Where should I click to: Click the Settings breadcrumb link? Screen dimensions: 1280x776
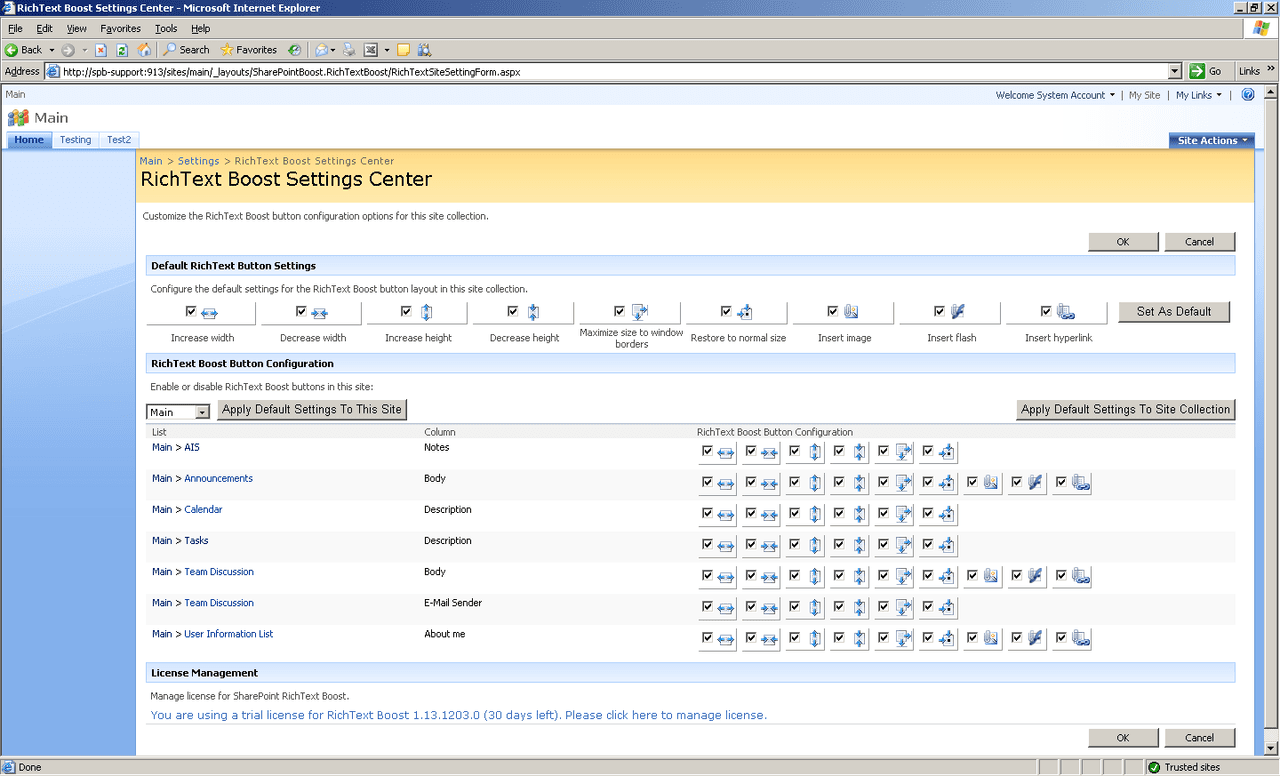(198, 161)
